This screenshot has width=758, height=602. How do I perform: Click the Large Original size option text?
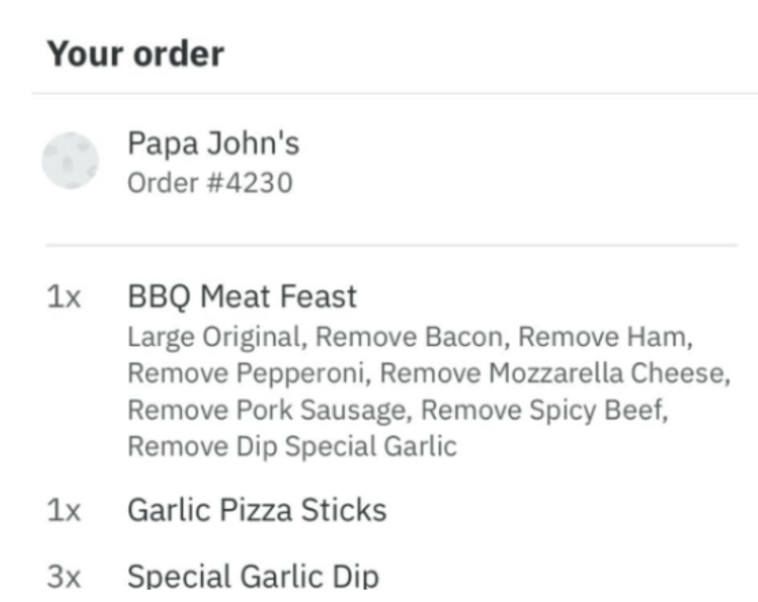(x=213, y=337)
